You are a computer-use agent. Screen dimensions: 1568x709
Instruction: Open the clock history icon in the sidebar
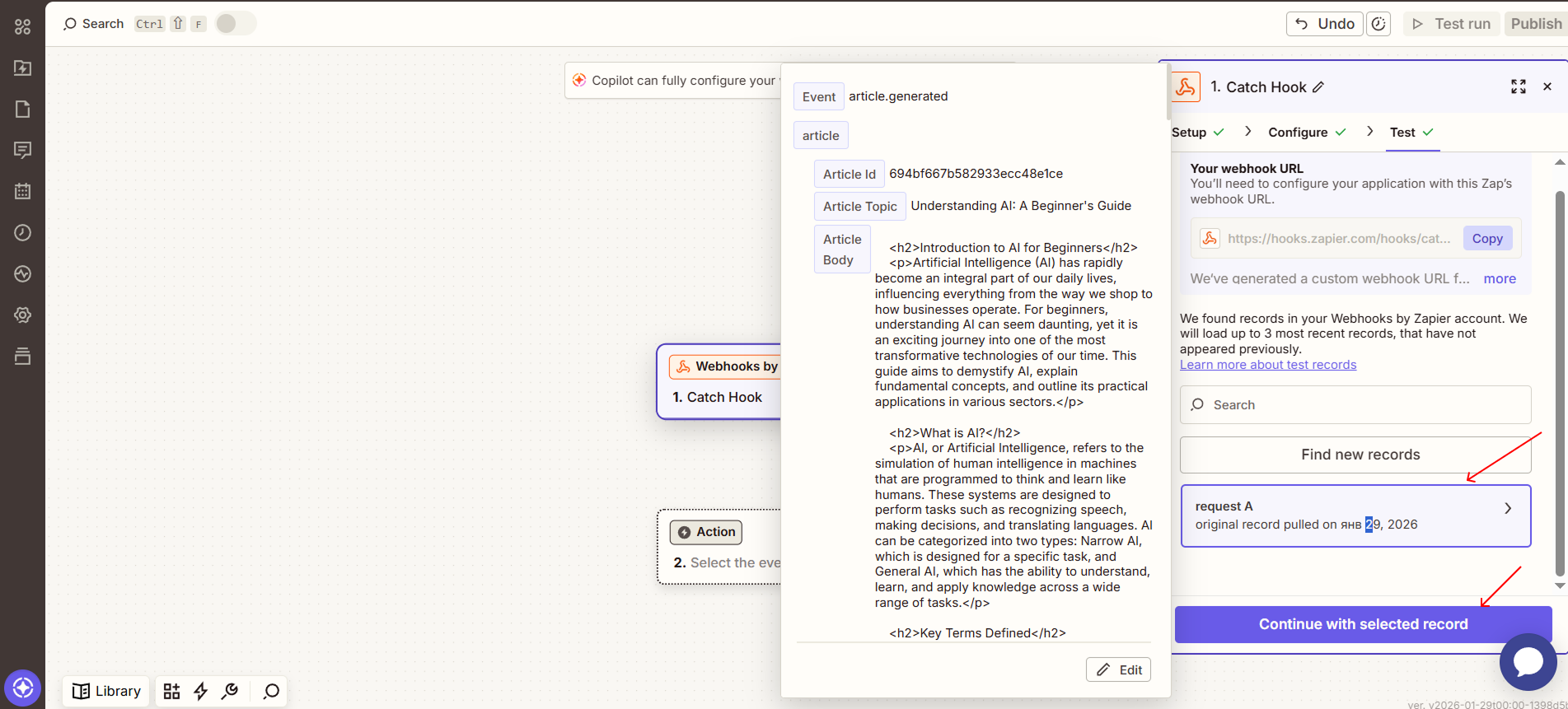tap(22, 232)
